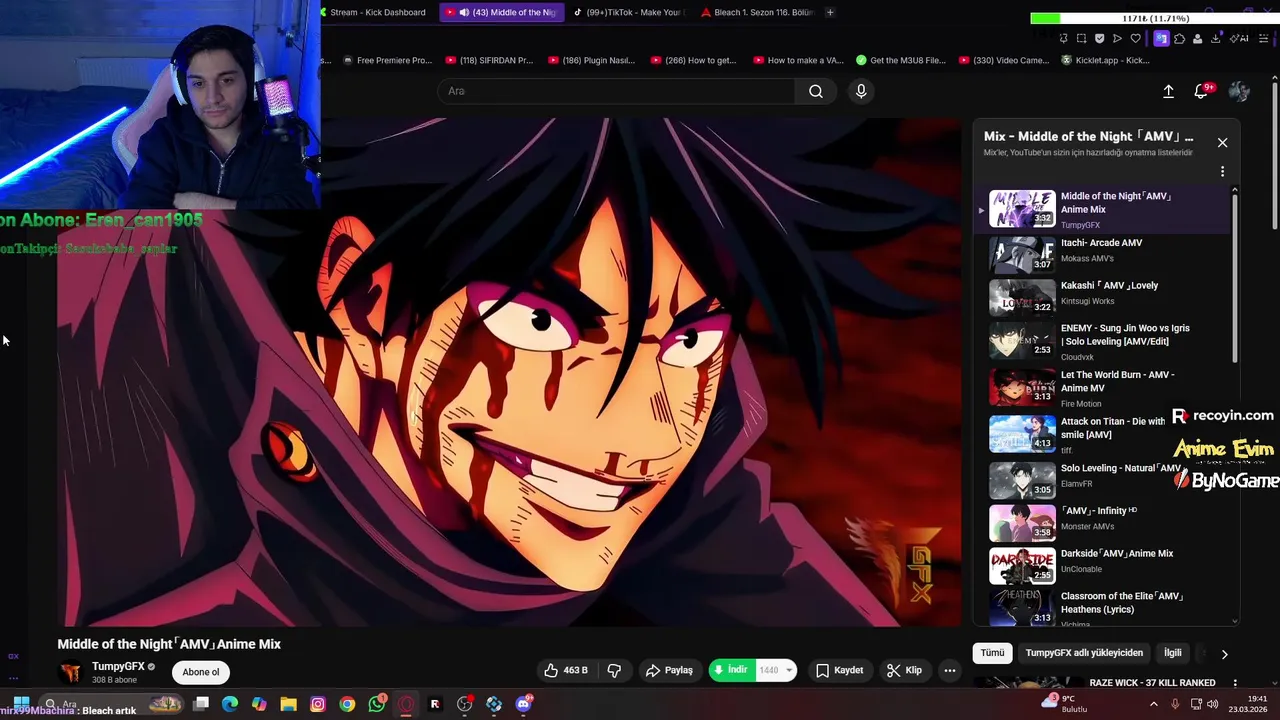
Task: Open the browser snapshot capture icon
Action: coord(1081,38)
